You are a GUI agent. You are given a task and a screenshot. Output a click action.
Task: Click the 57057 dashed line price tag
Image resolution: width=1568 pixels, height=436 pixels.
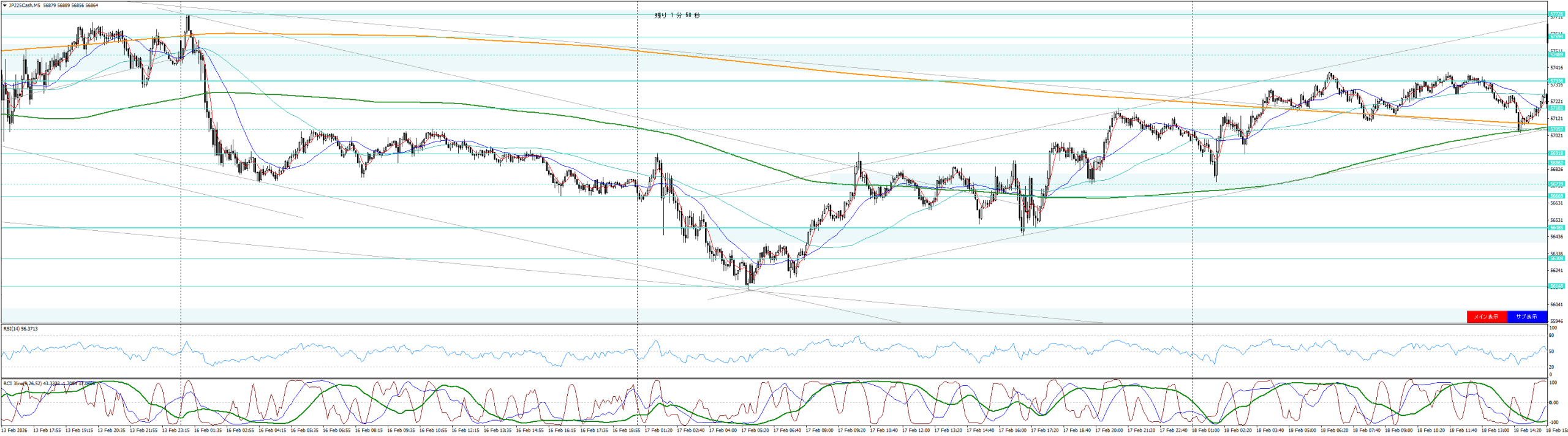1556,129
